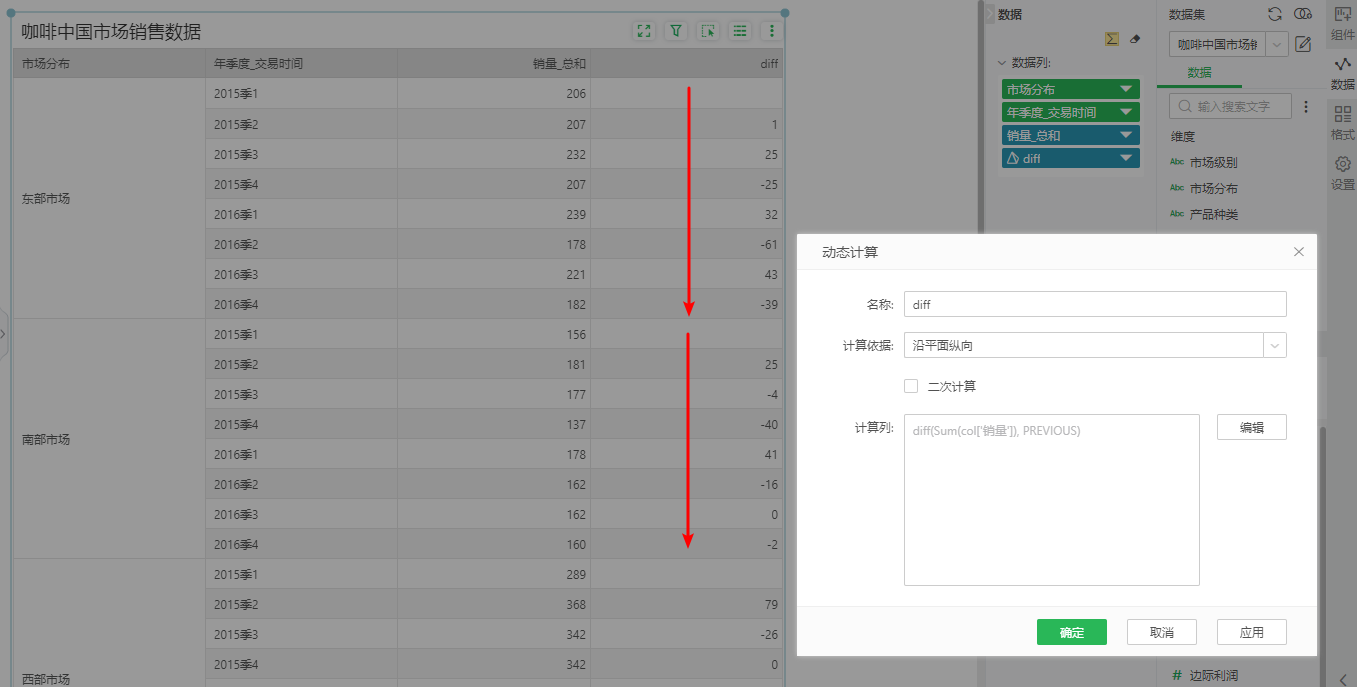Screen dimensions: 1357x687
Task: Expand the 市场分布 field dropdown arrow
Action: [x=1126, y=89]
